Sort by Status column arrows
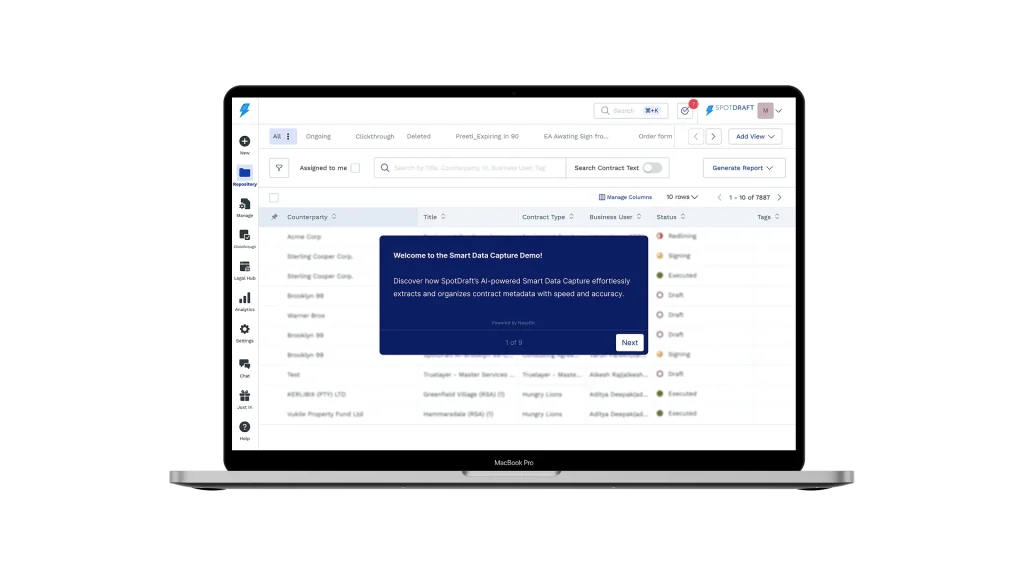Screen dimensions: 1024x576 (683, 217)
